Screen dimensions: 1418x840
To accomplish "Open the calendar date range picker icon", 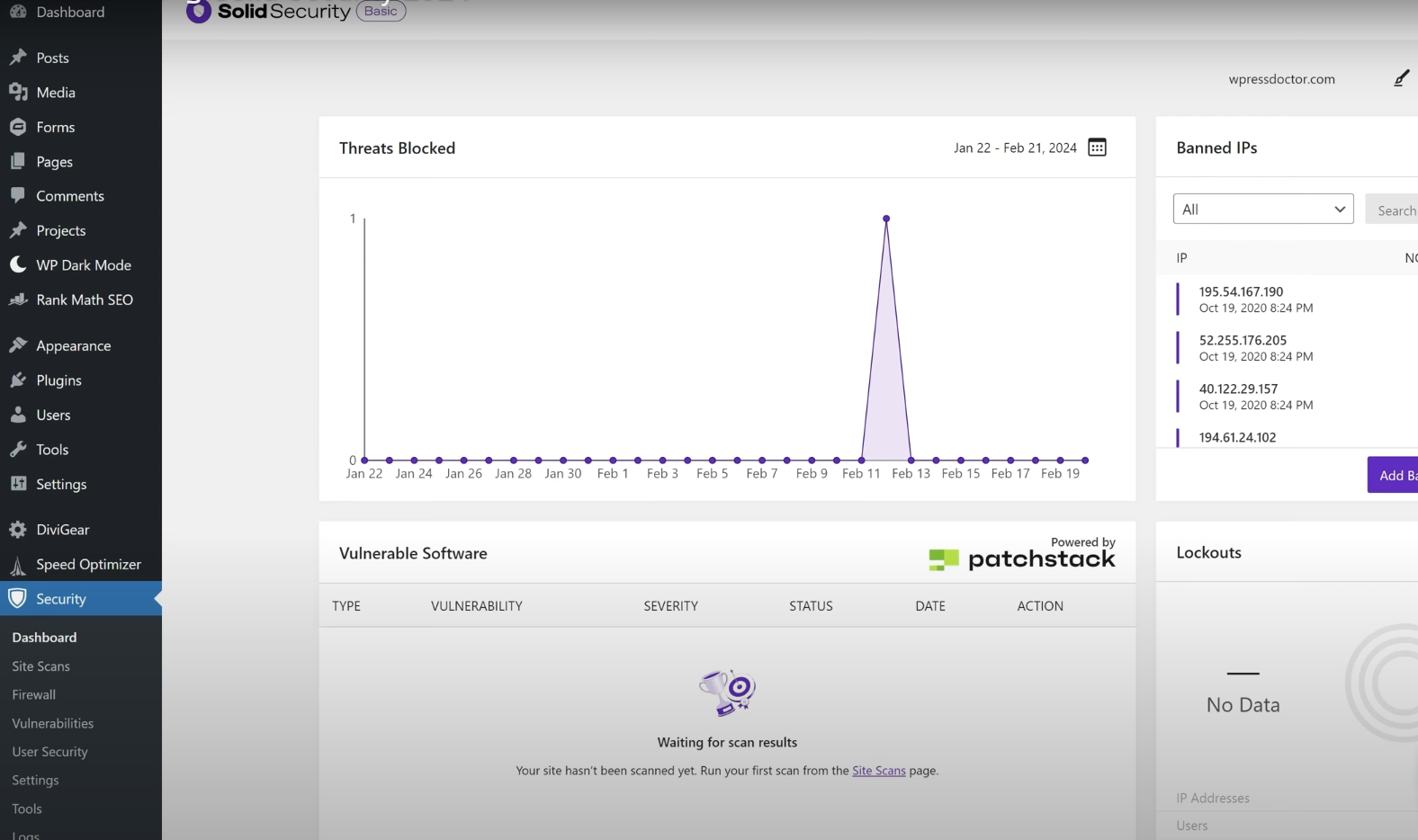I will [1097, 147].
